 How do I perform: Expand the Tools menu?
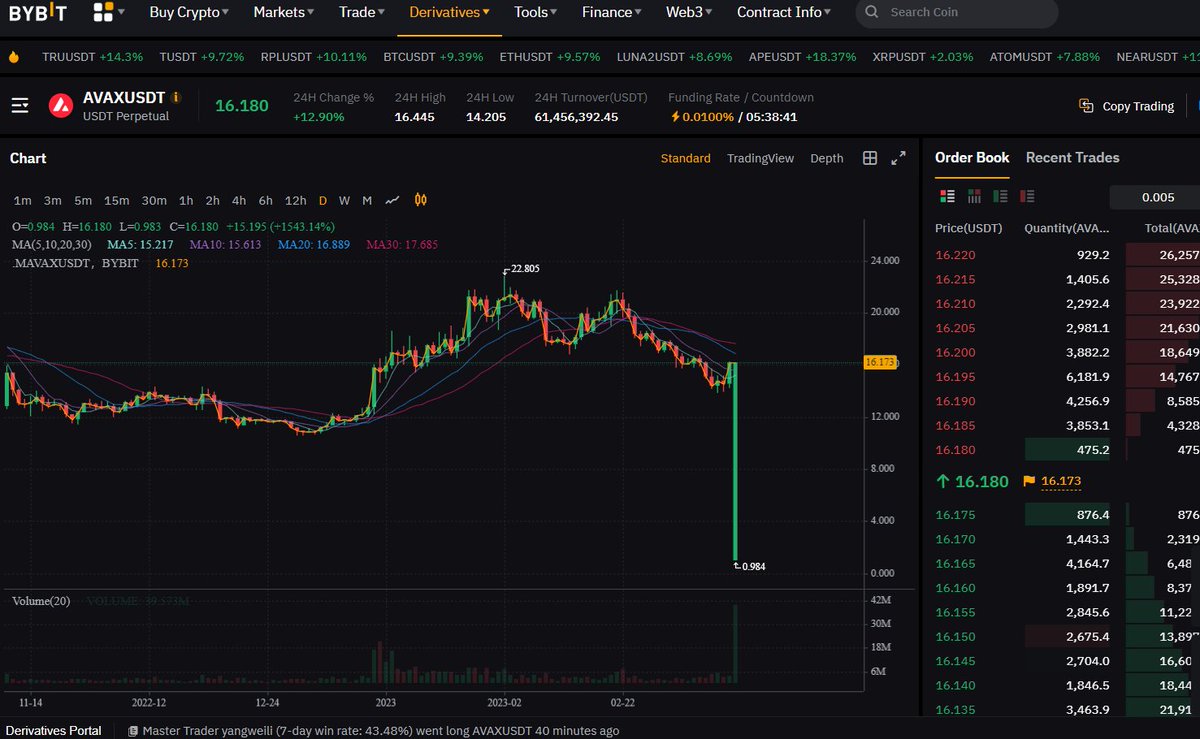[536, 12]
